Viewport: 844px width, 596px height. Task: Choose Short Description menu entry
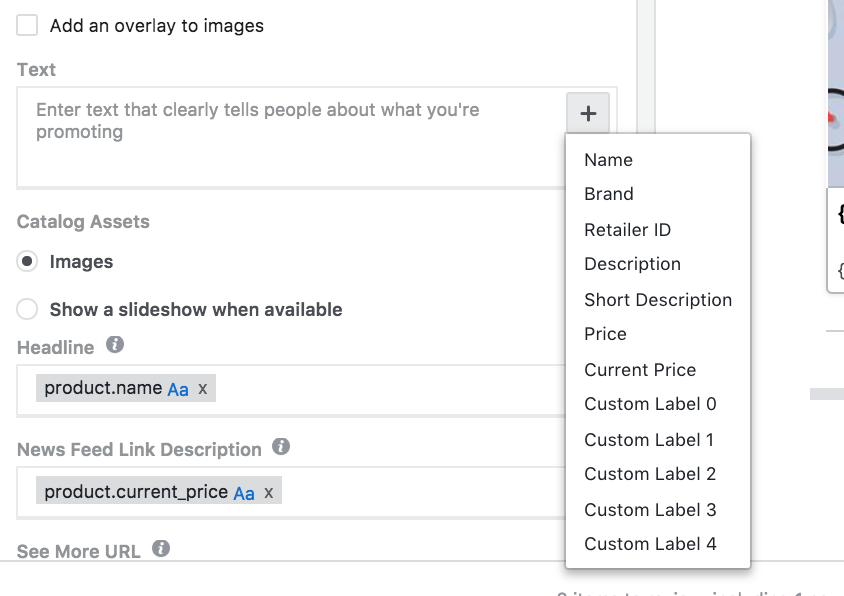(x=658, y=300)
